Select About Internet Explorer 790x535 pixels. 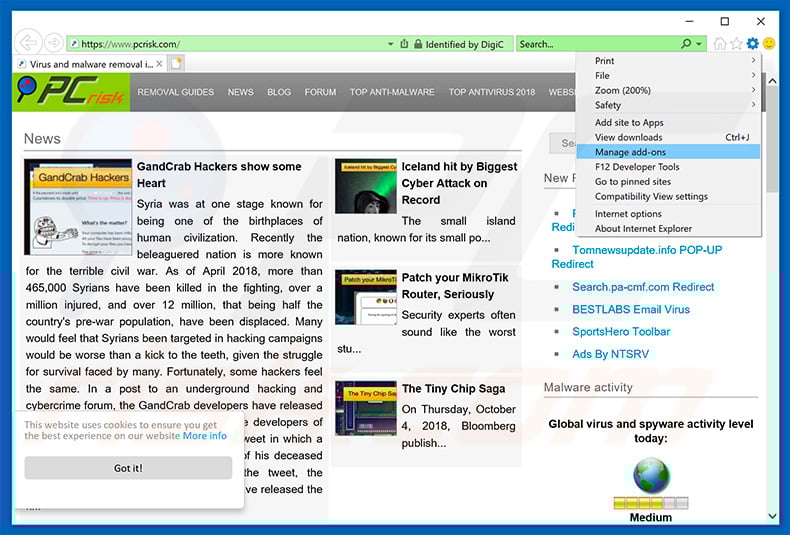(x=668, y=228)
